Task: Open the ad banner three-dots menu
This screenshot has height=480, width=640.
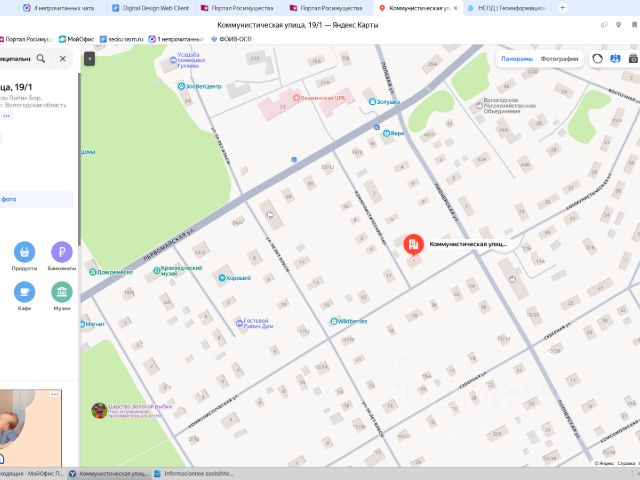Action: coord(55,394)
